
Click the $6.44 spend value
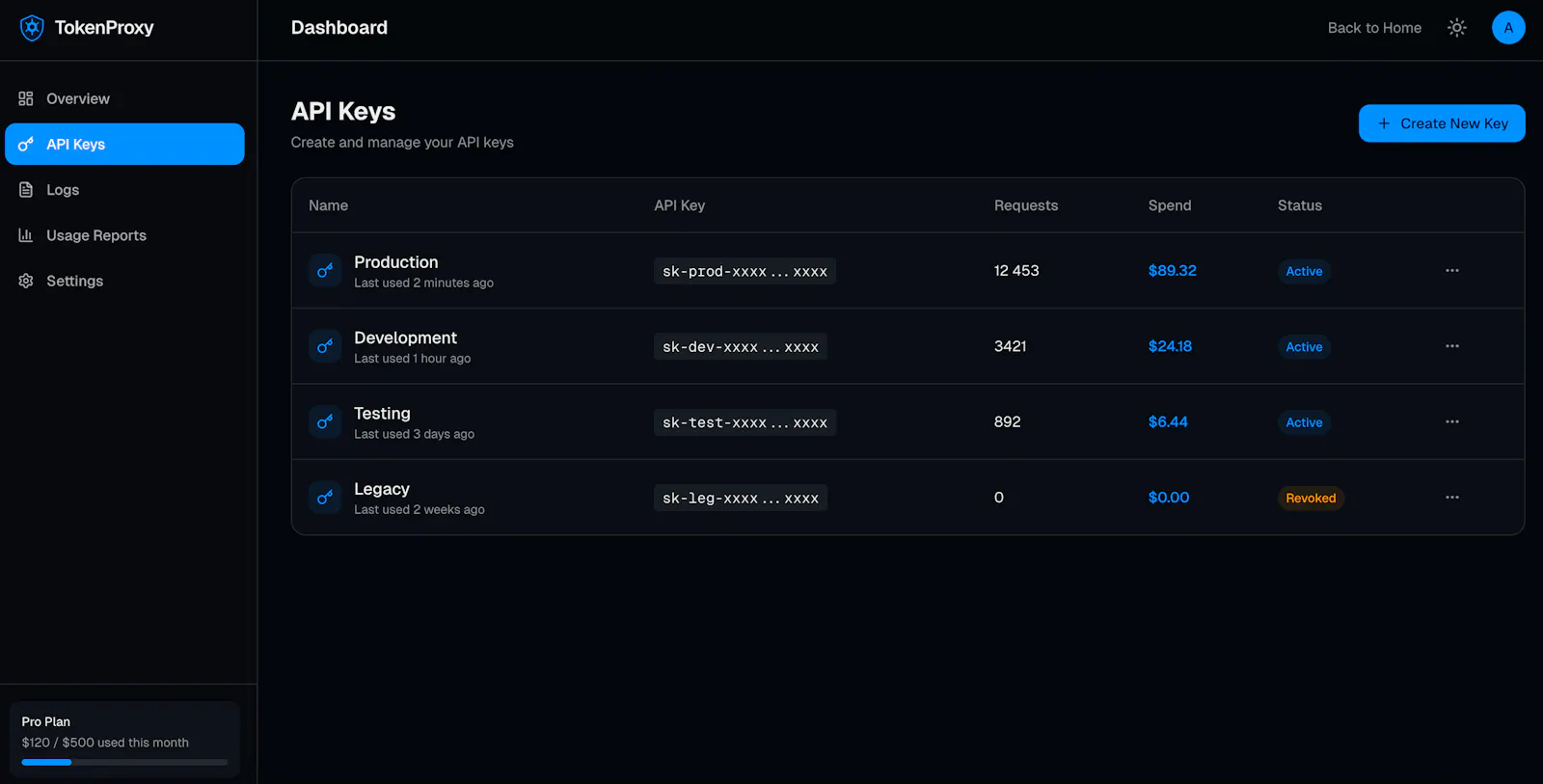pyautogui.click(x=1168, y=422)
